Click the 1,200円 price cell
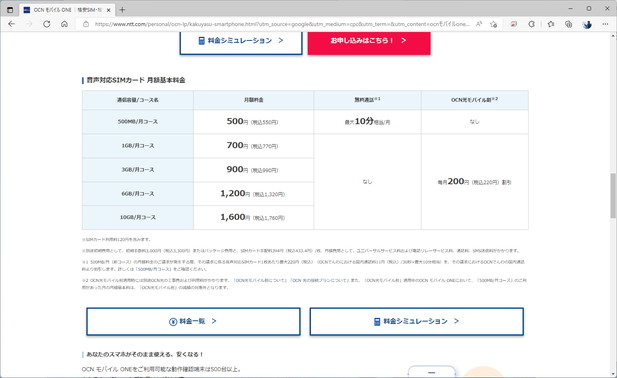Image resolution: width=617 pixels, height=378 pixels. [x=253, y=194]
